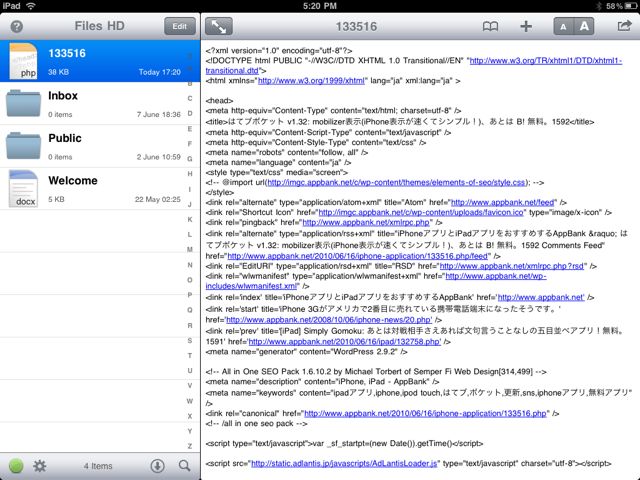Tap the Welcome docx document icon
The image size is (640, 480).
coord(23,189)
